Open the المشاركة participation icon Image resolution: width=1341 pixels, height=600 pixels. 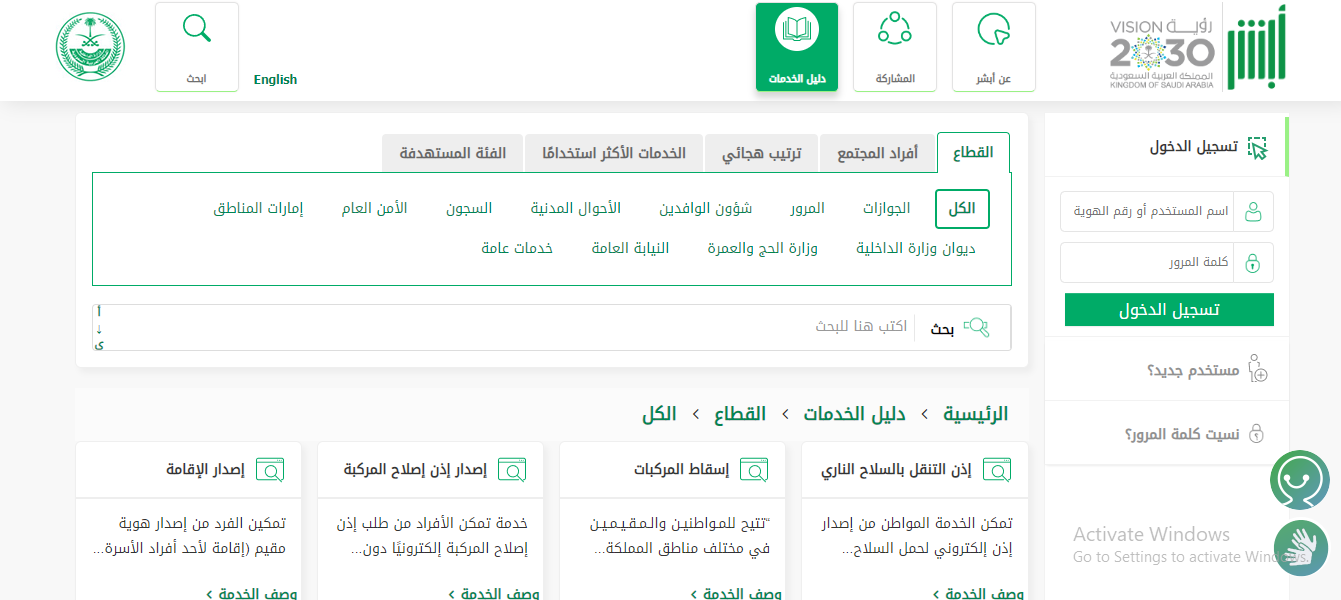click(x=894, y=29)
